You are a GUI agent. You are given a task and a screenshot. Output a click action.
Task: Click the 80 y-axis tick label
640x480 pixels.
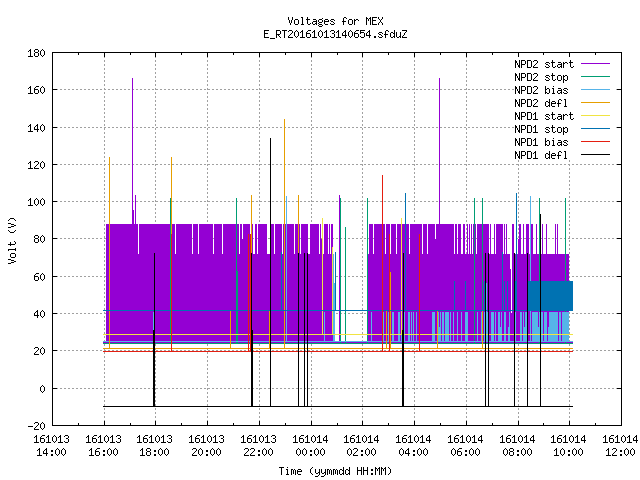pyautogui.click(x=39, y=239)
